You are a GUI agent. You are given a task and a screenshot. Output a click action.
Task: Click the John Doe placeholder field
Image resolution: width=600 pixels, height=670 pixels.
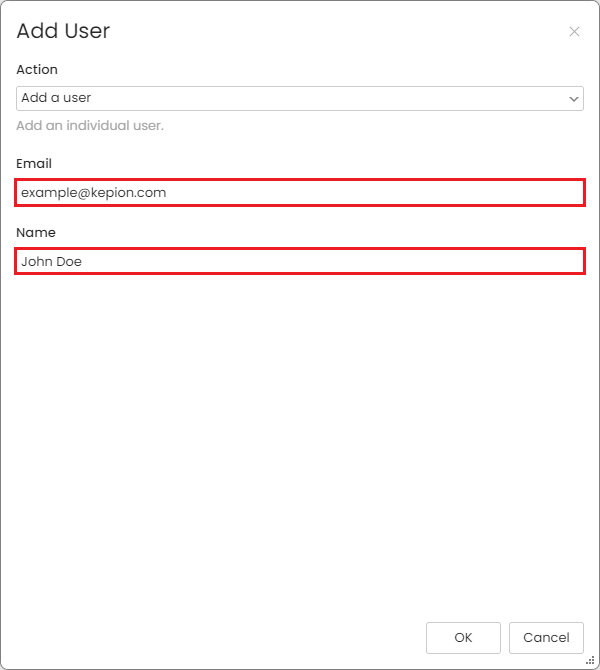[x=300, y=261]
